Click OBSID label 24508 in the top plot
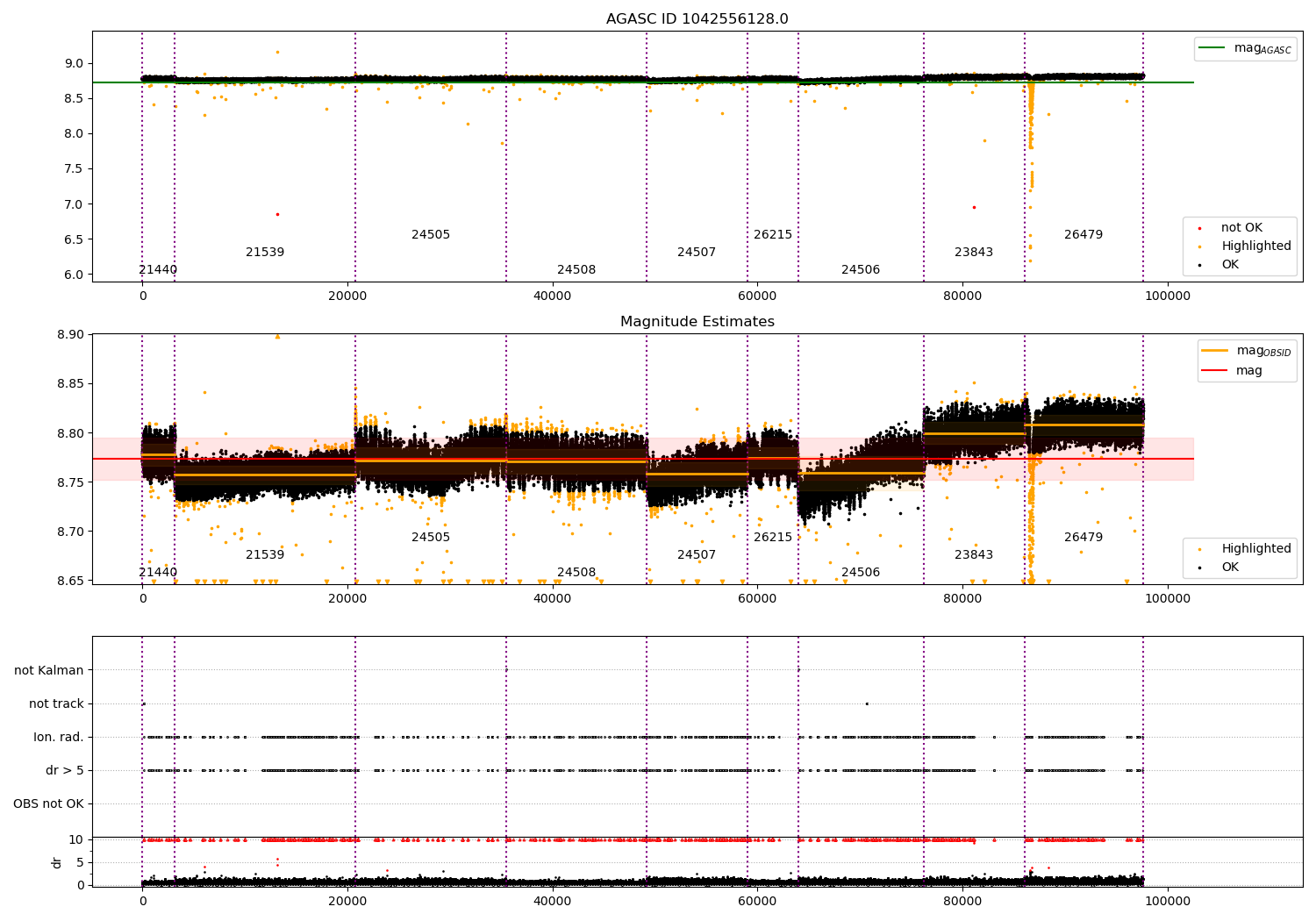Image resolution: width=1316 pixels, height=921 pixels. pyautogui.click(x=576, y=270)
